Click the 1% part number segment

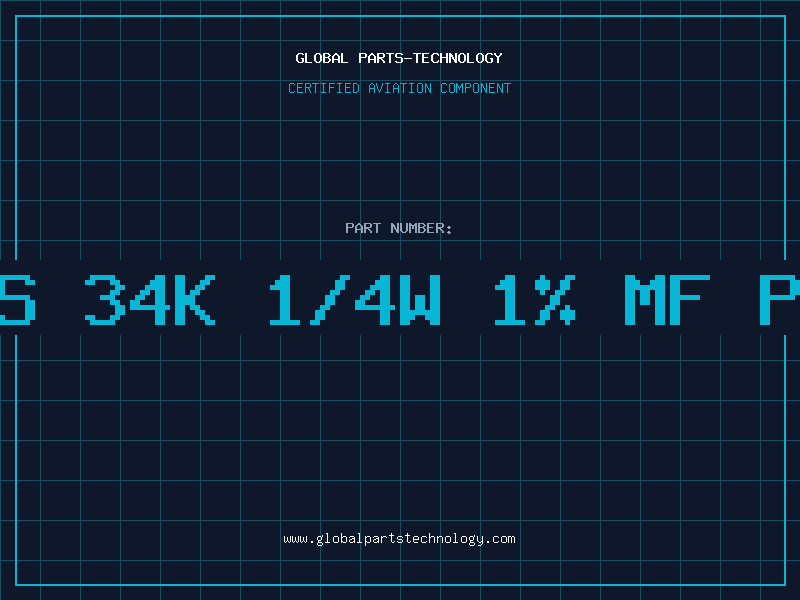[535, 300]
